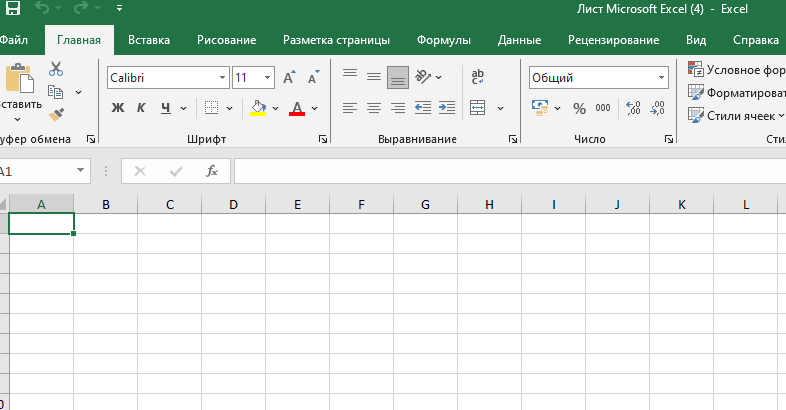Image resolution: width=786 pixels, height=410 pixels.
Task: Open the Файл tab
Action: click(x=14, y=40)
